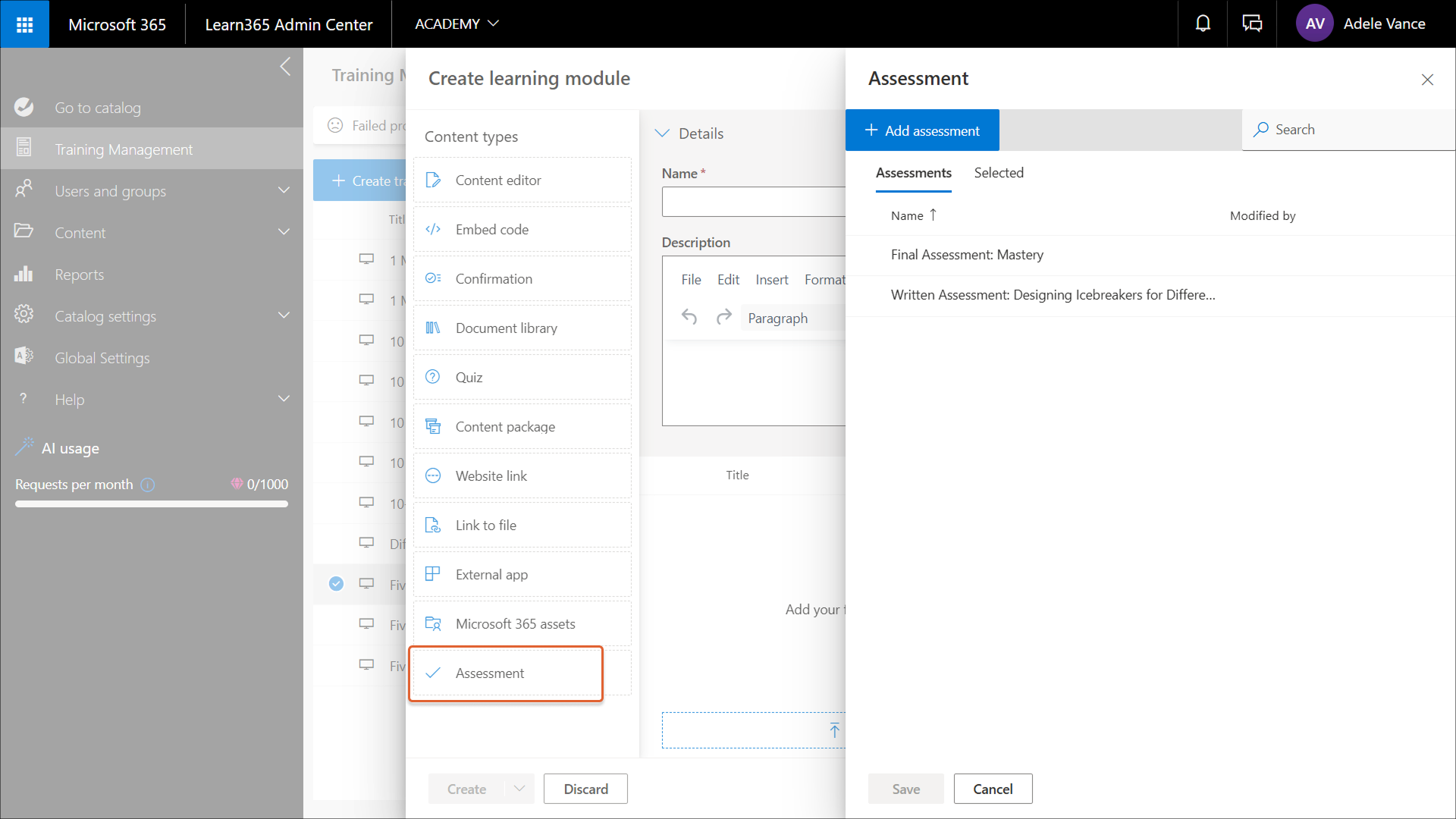This screenshot has width=1456, height=819.
Task: Click the notifications bell icon
Action: [x=1203, y=24]
